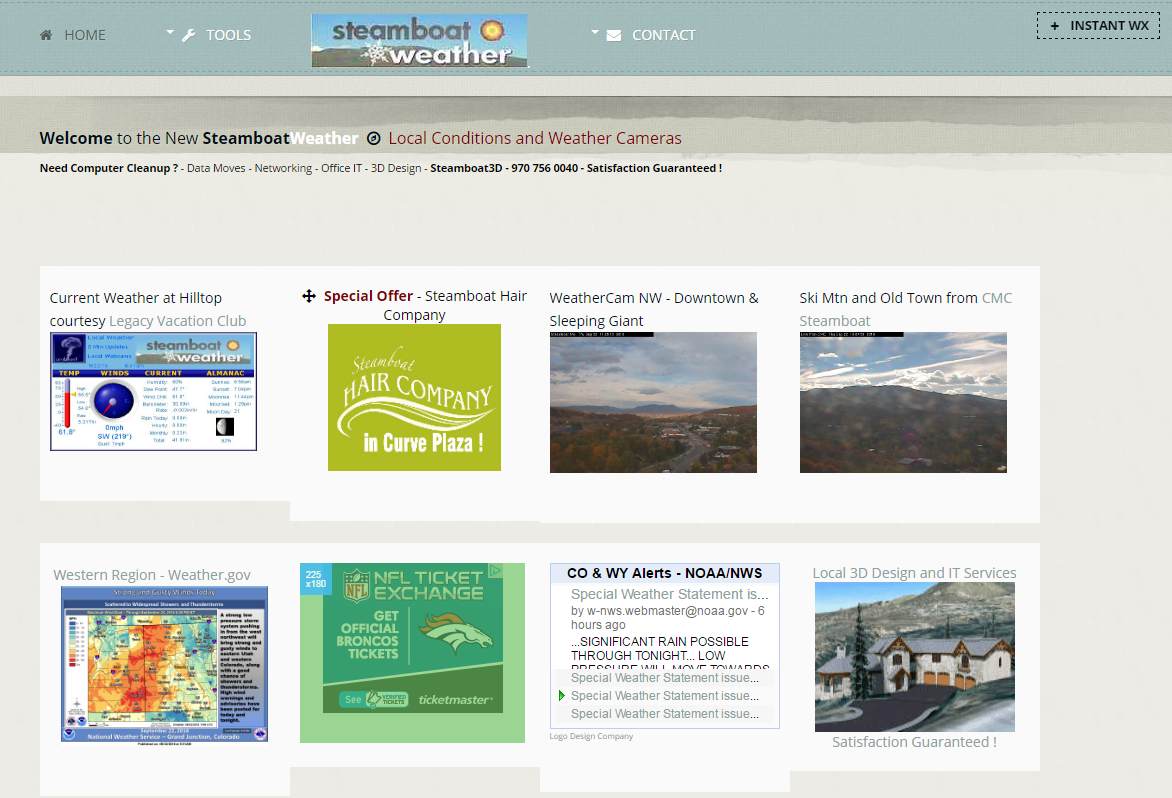Click the move arrows icon beside Special Offer
Screen dimensions: 1172x798
(309, 297)
